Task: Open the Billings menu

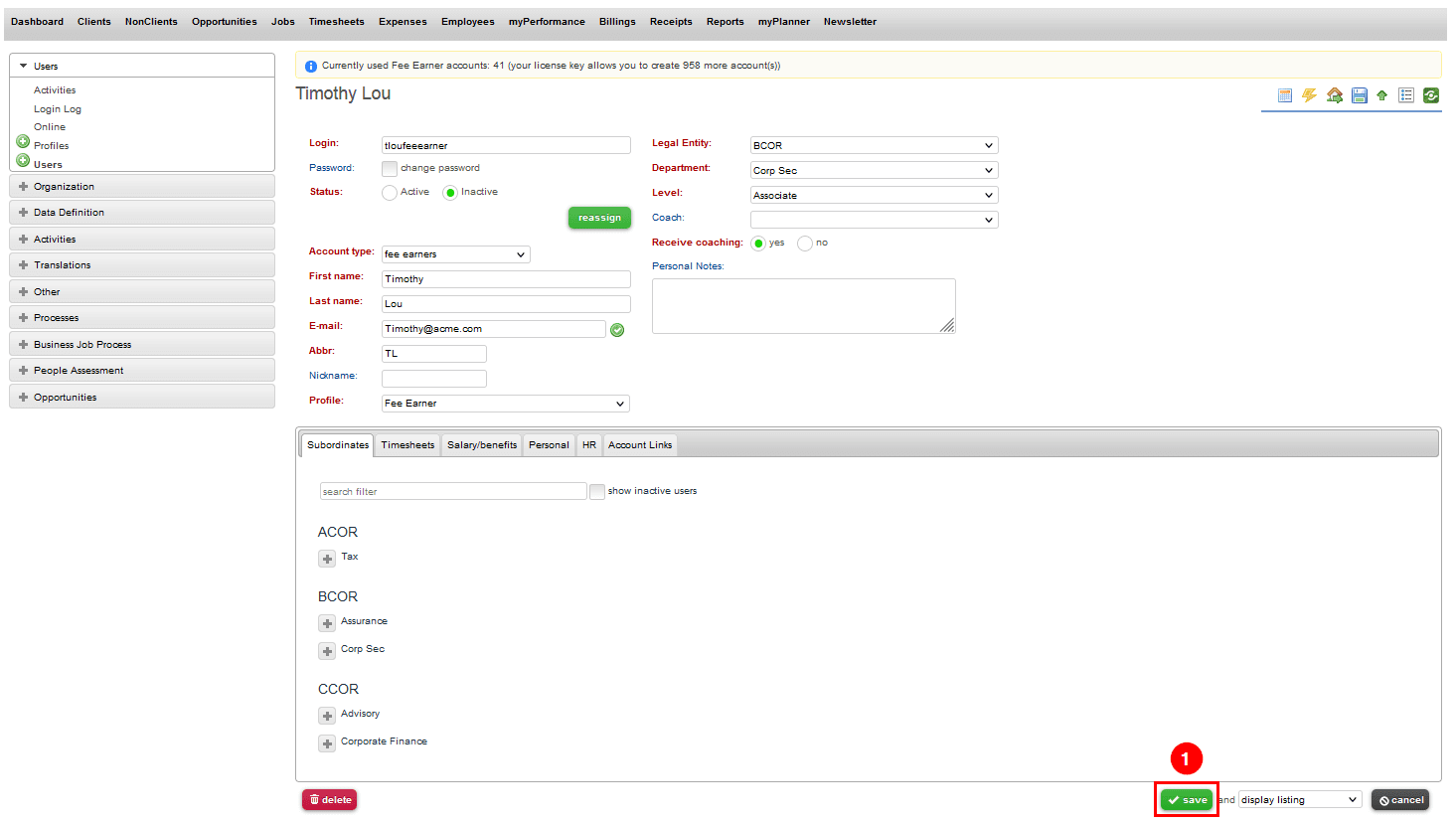Action: (617, 22)
